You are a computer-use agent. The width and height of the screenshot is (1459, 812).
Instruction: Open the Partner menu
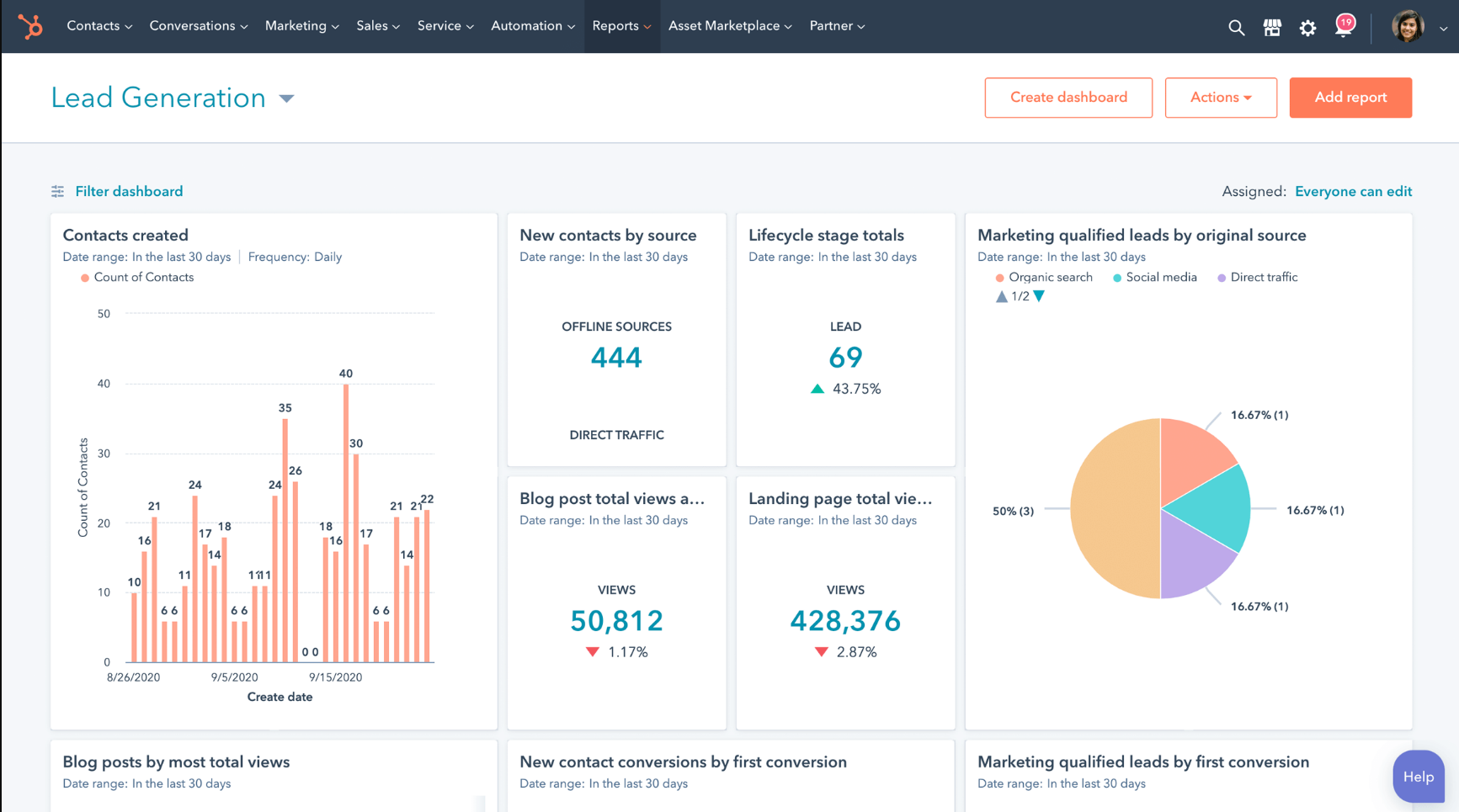(837, 26)
